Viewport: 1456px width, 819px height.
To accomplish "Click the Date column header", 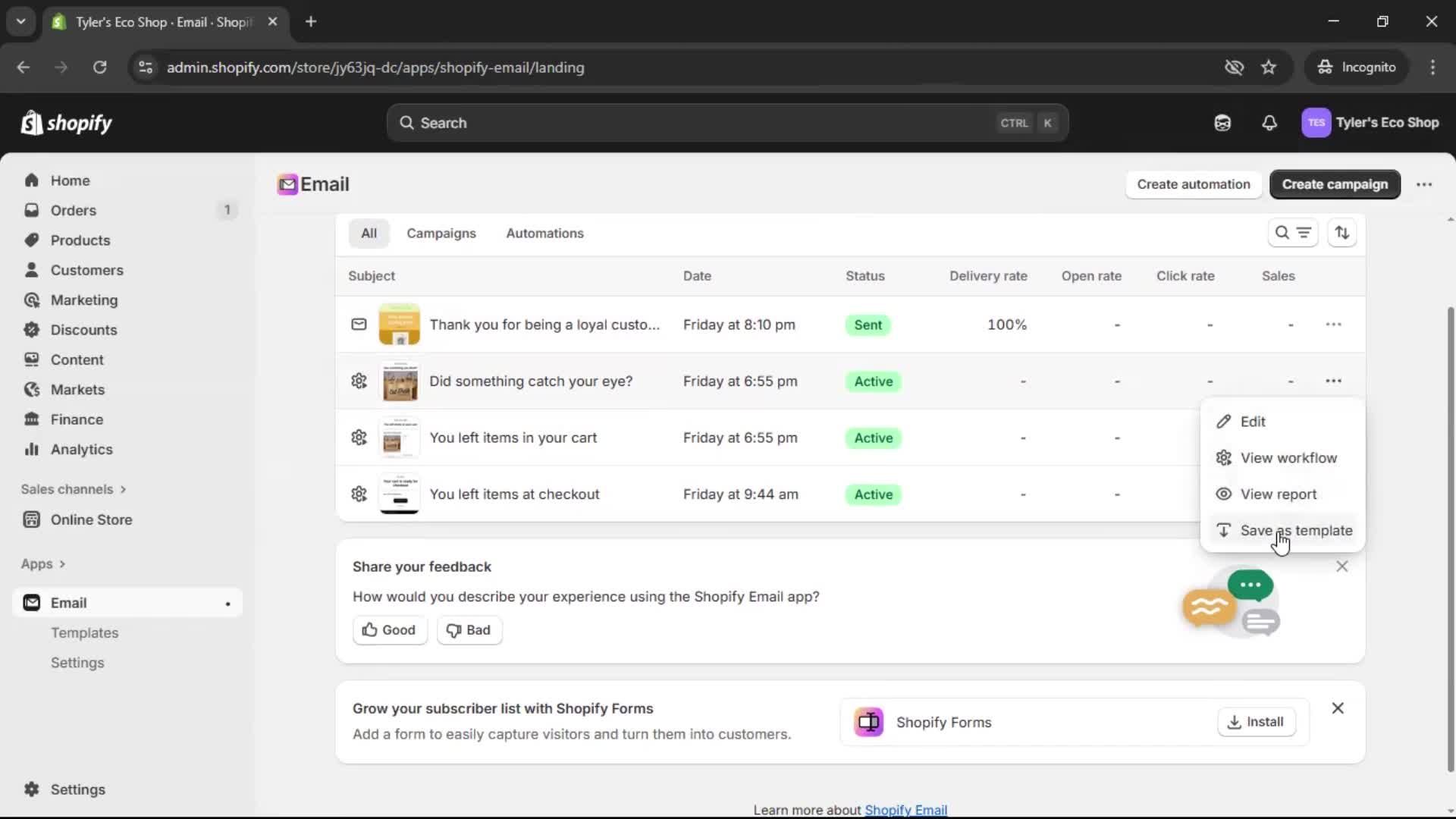I will pos(697,276).
